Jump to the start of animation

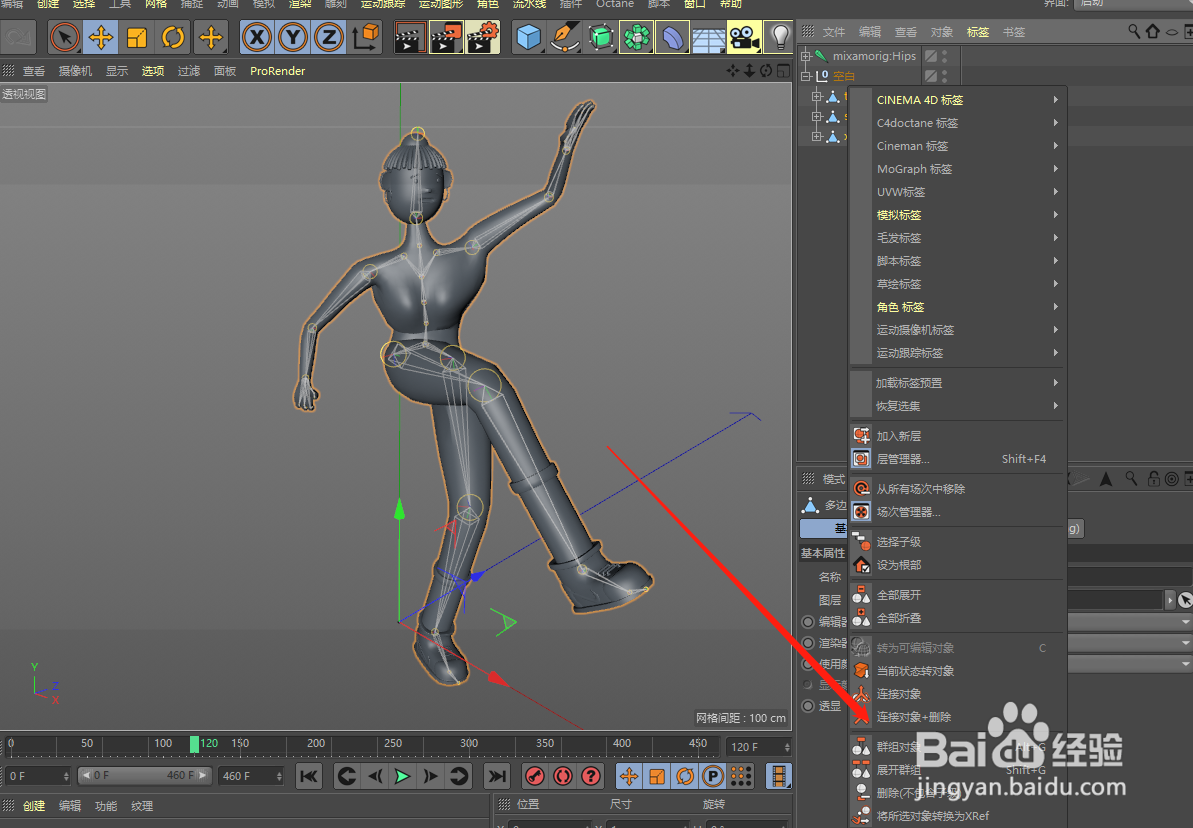[309, 776]
